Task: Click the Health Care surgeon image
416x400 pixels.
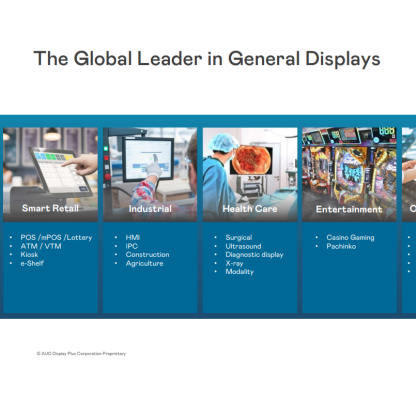Action: (250, 174)
